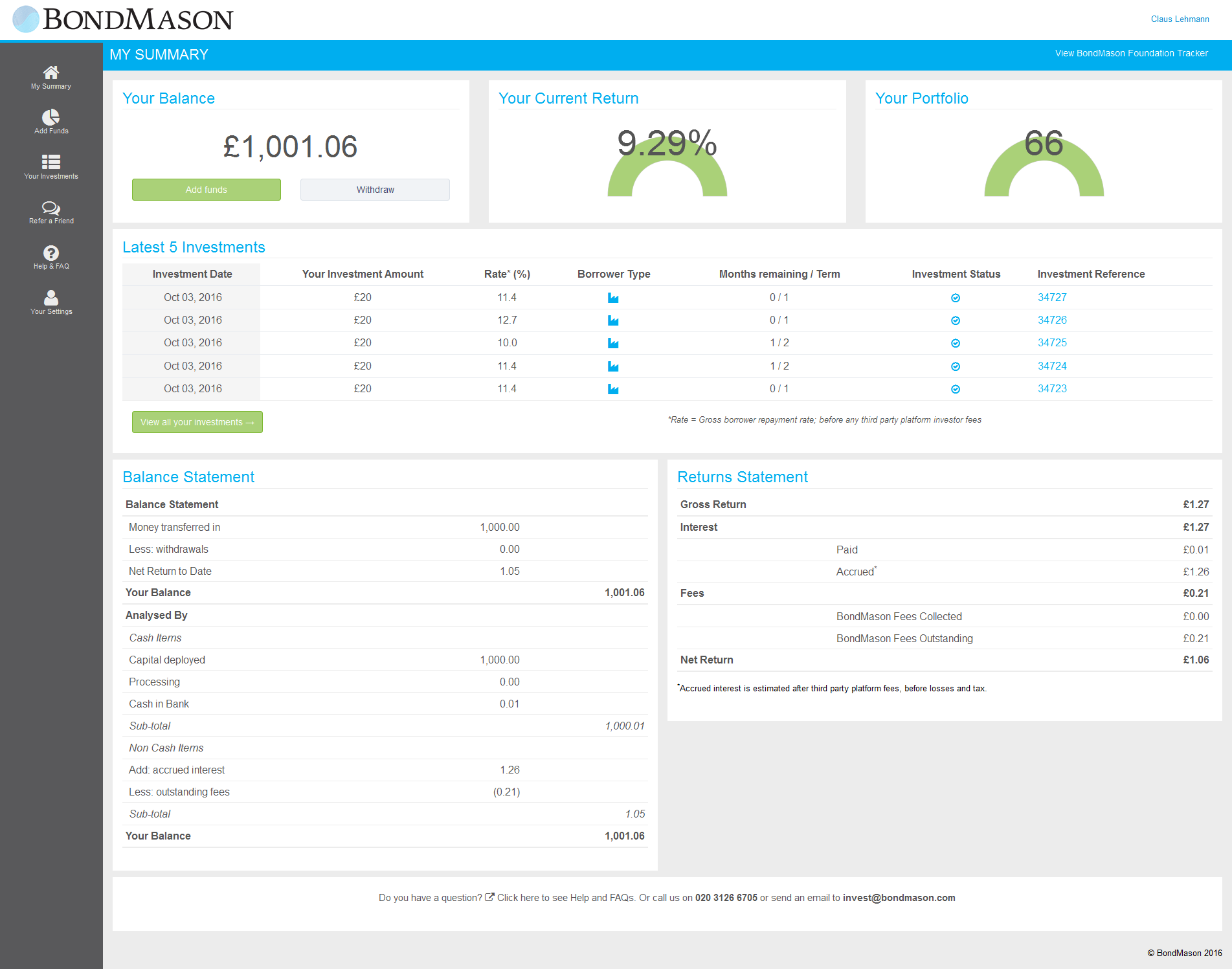Click the Months remaining / Term header

click(x=779, y=274)
